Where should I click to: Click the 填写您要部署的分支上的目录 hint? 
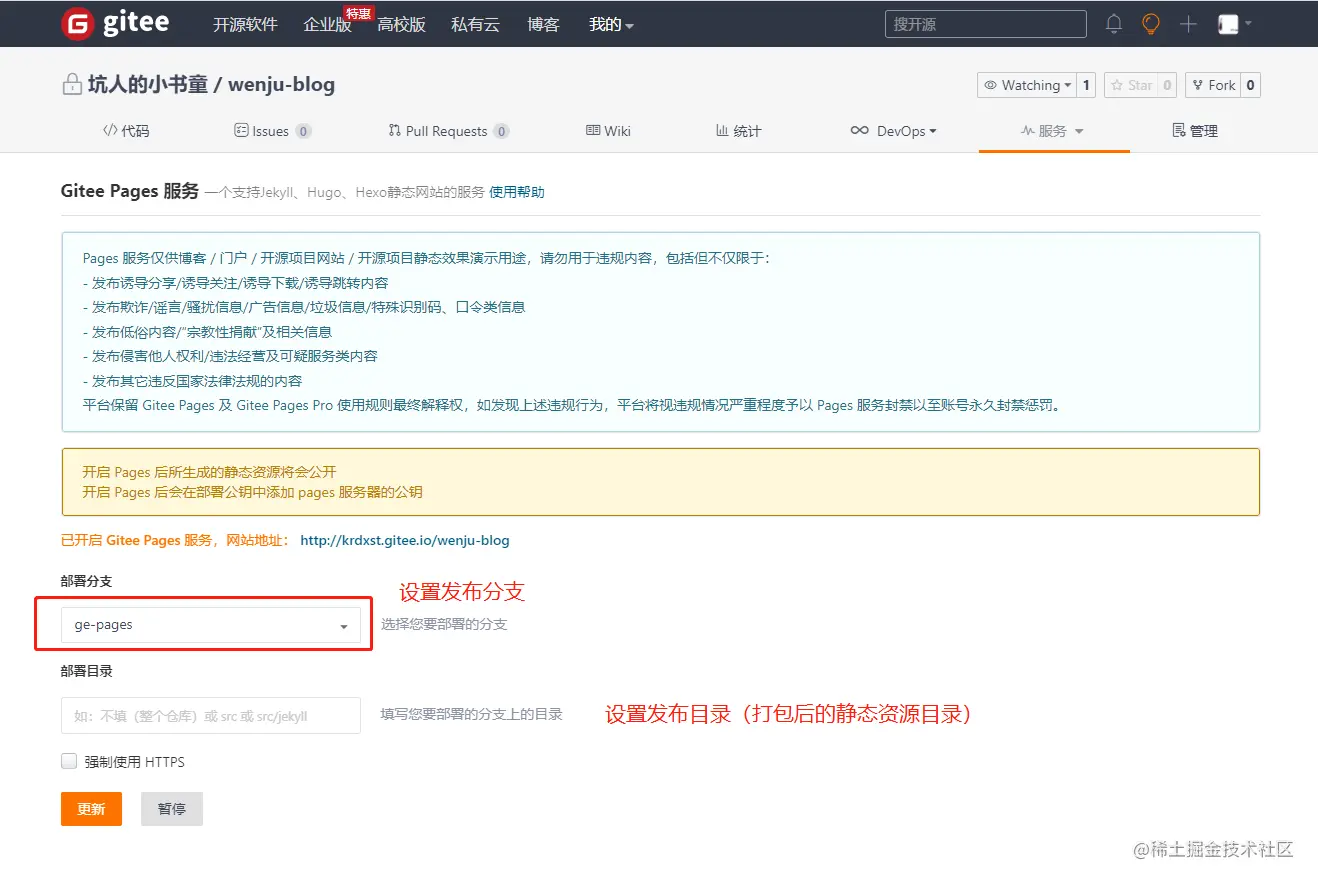[472, 714]
